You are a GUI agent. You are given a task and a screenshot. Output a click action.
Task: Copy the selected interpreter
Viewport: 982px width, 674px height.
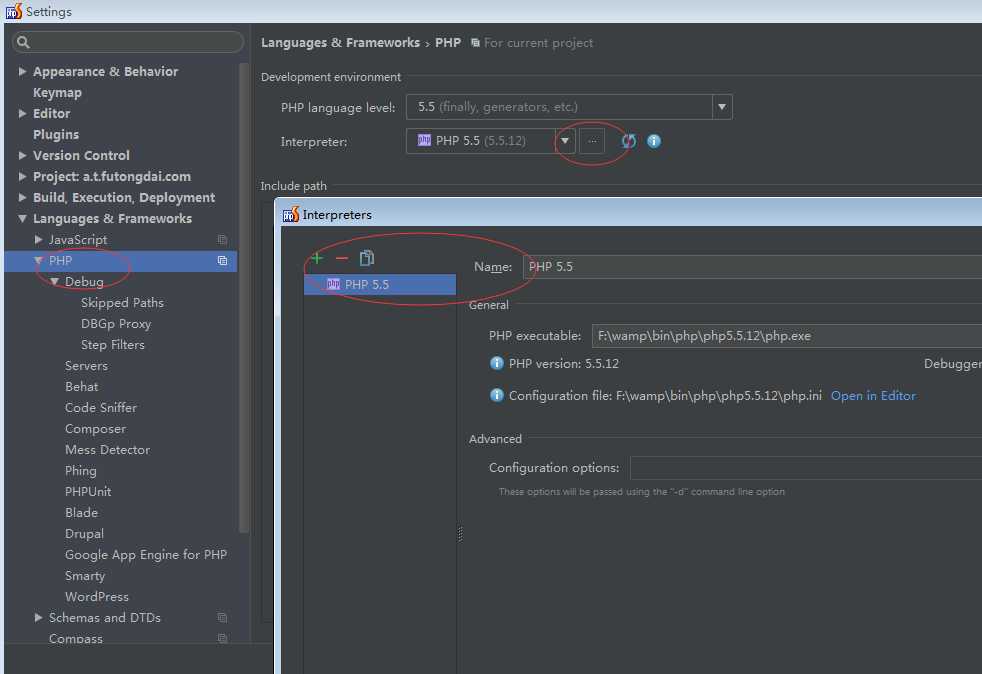click(367, 258)
